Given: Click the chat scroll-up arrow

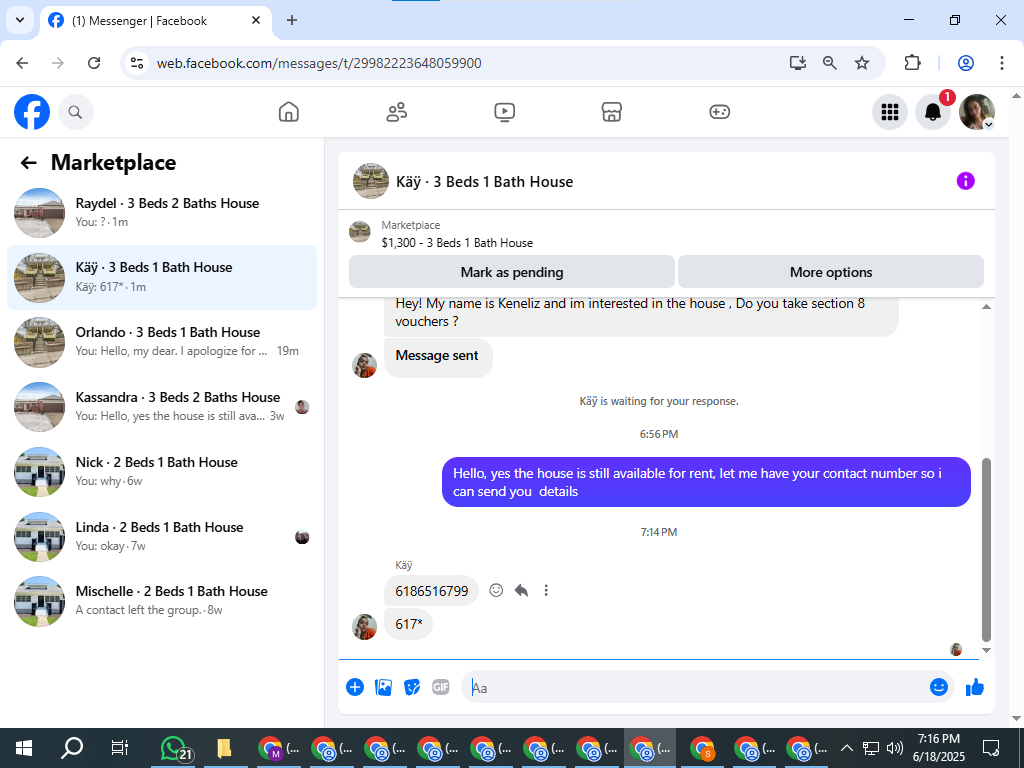Looking at the screenshot, I should [986, 306].
